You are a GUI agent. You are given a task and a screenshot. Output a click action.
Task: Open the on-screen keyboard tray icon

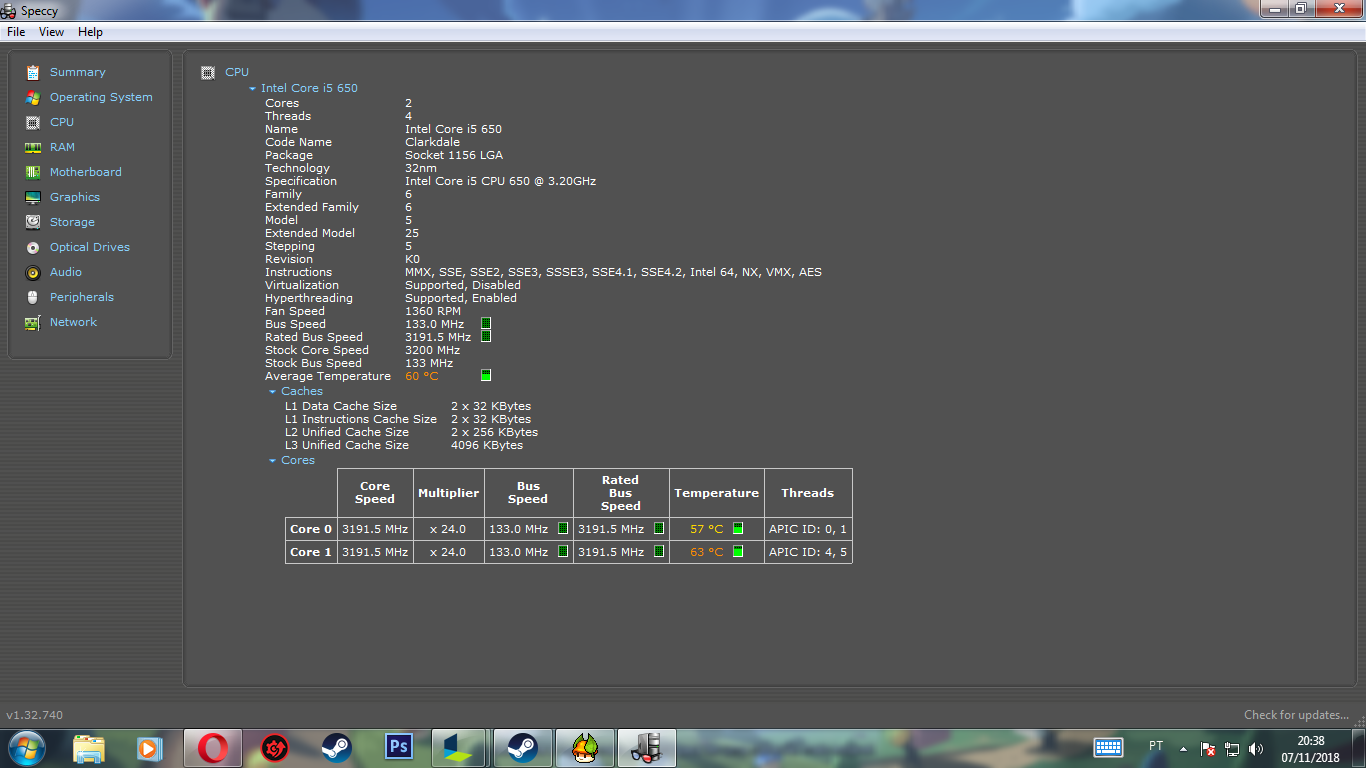(1108, 747)
